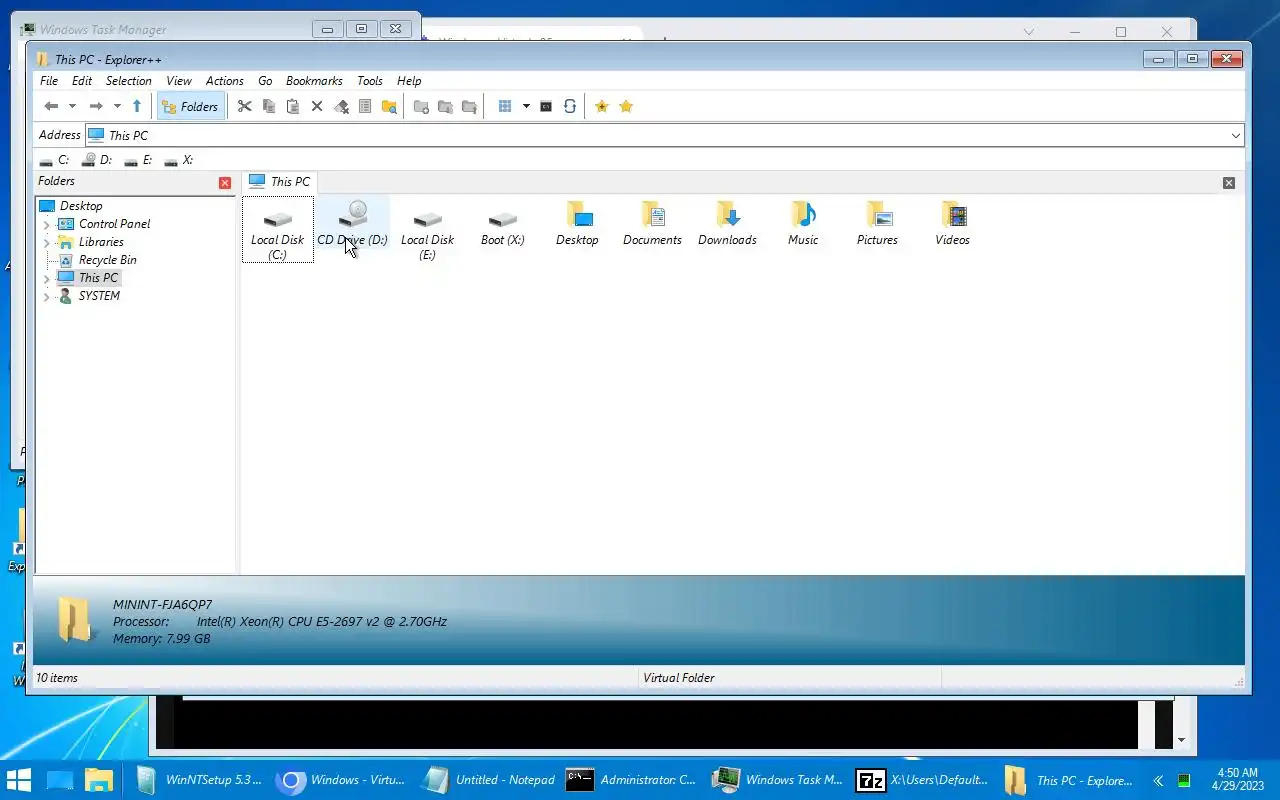1280x800 pixels.
Task: Open the Tools menu
Action: coord(370,81)
